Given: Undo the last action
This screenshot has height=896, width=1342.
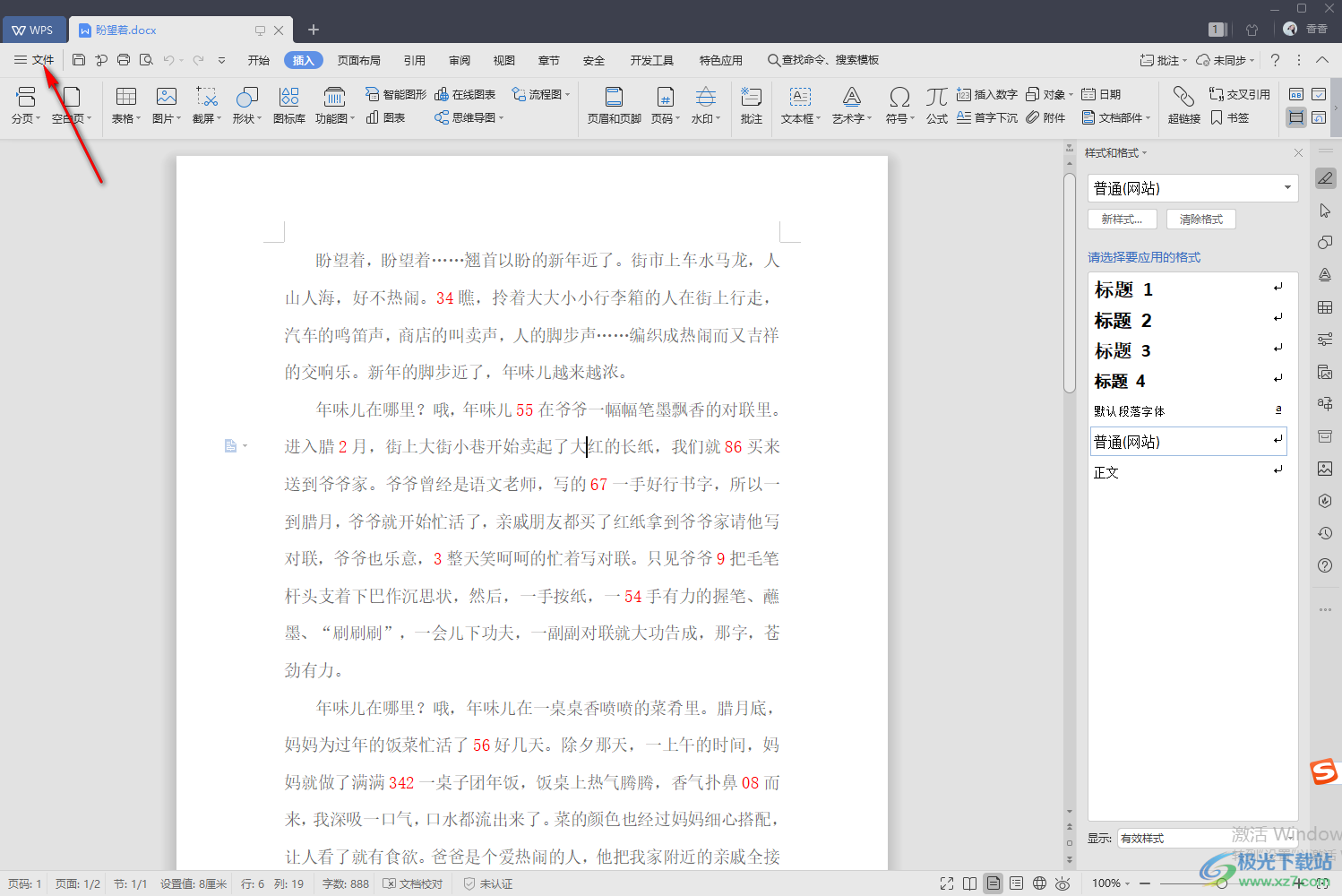Looking at the screenshot, I should (x=168, y=60).
